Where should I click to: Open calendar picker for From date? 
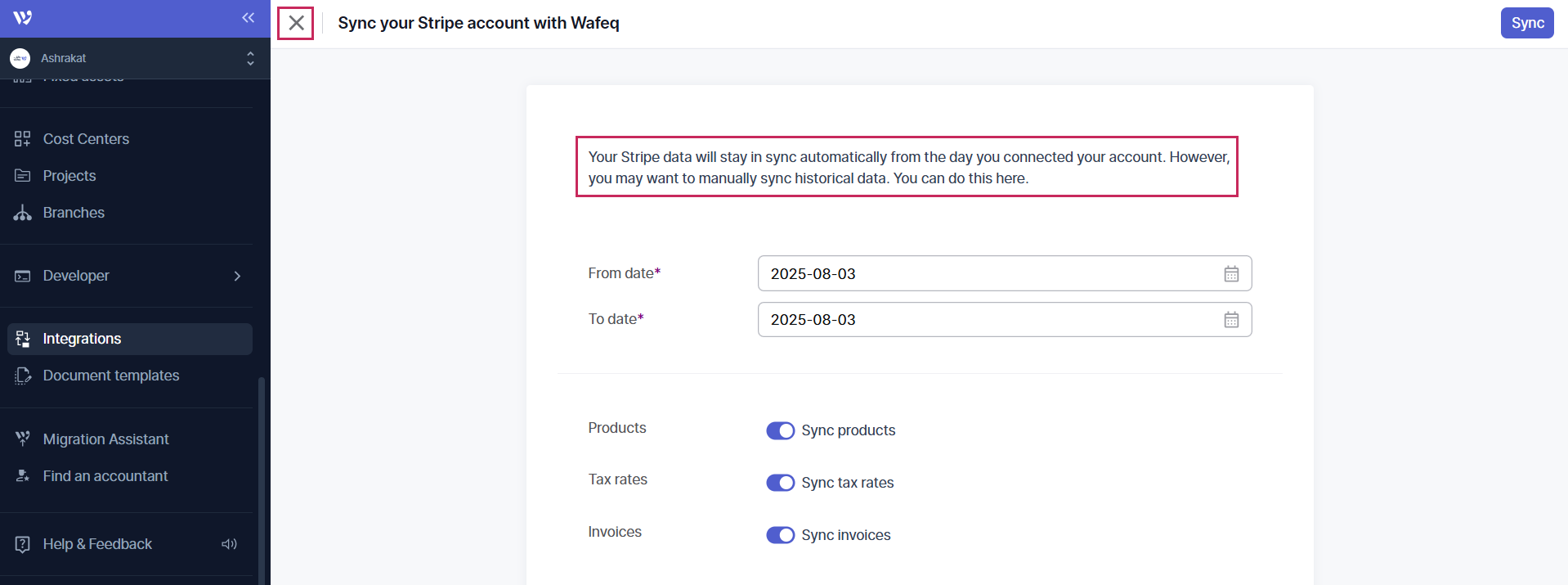point(1230,274)
